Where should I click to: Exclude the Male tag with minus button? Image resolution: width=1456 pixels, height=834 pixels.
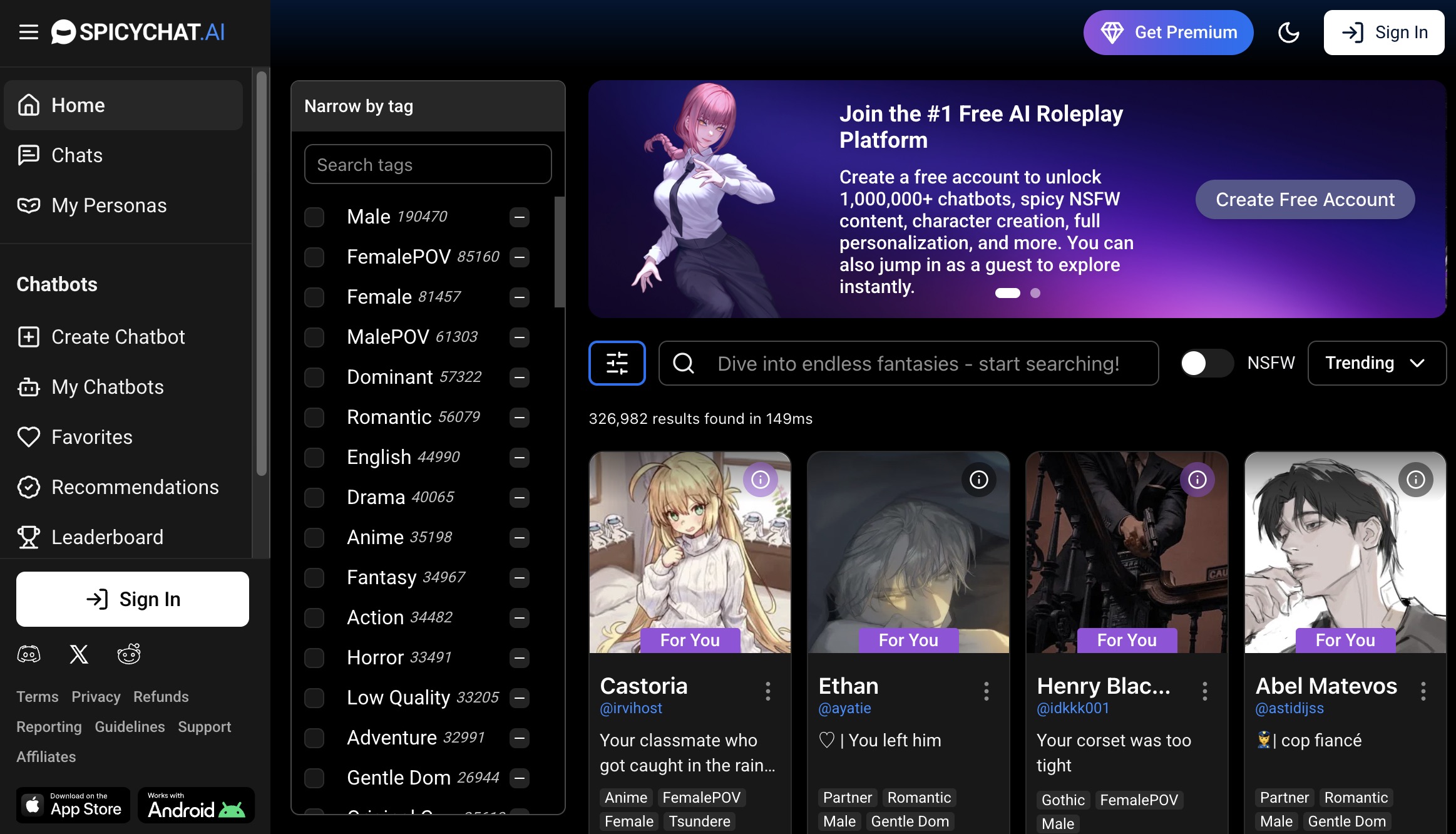pyautogui.click(x=519, y=217)
